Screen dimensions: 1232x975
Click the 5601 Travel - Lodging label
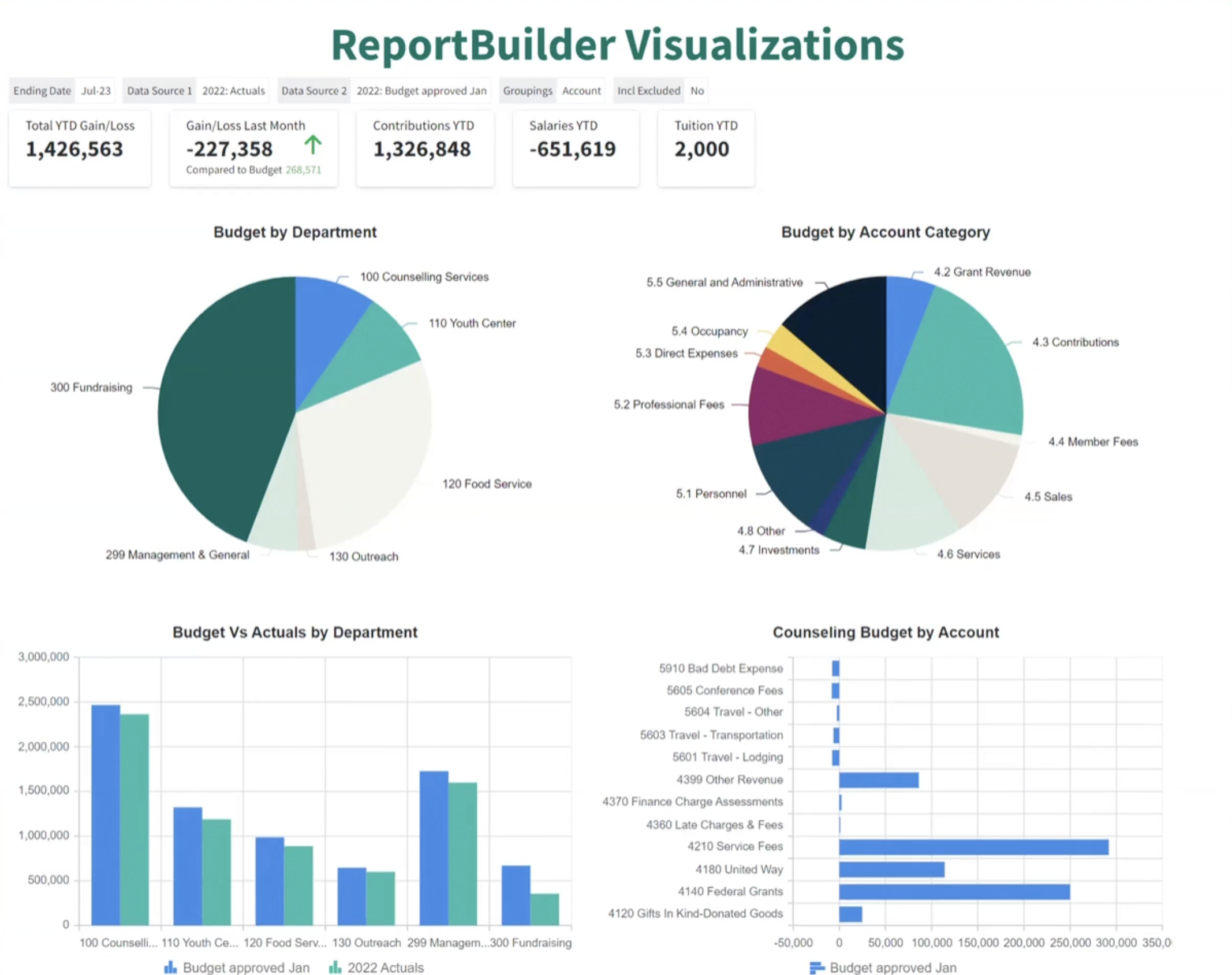pyautogui.click(x=727, y=757)
